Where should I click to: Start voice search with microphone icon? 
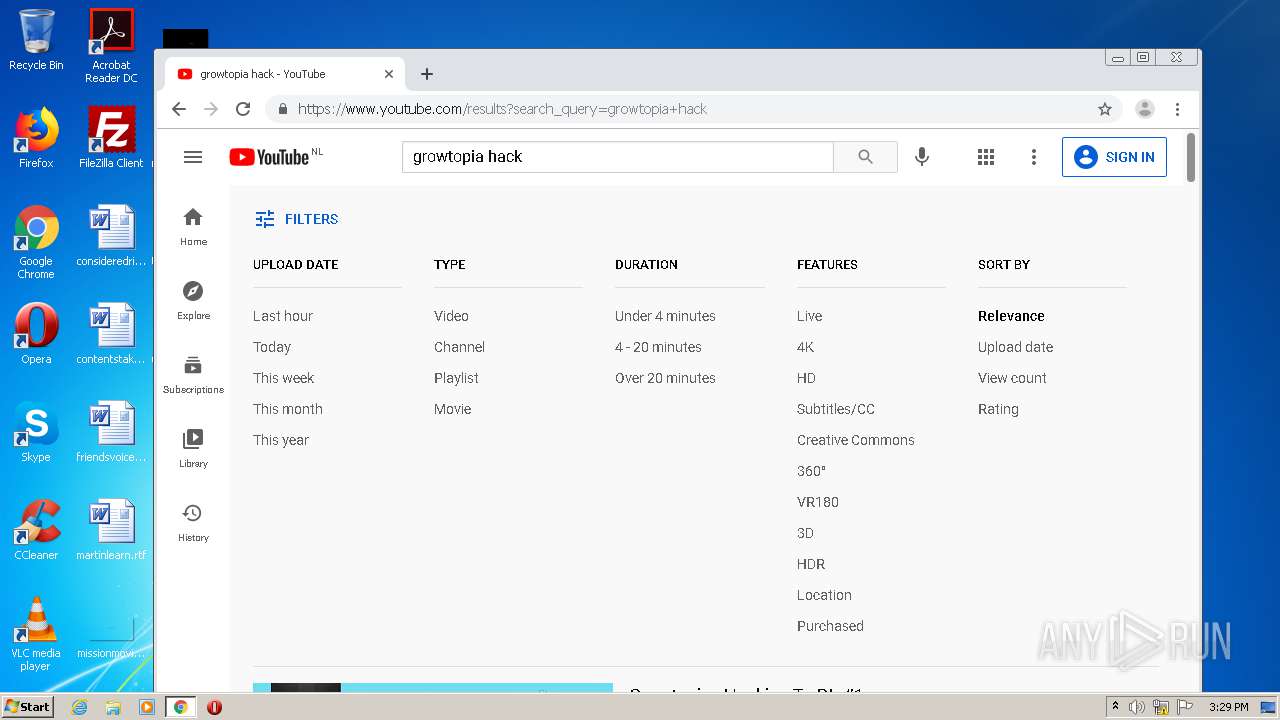coord(922,157)
